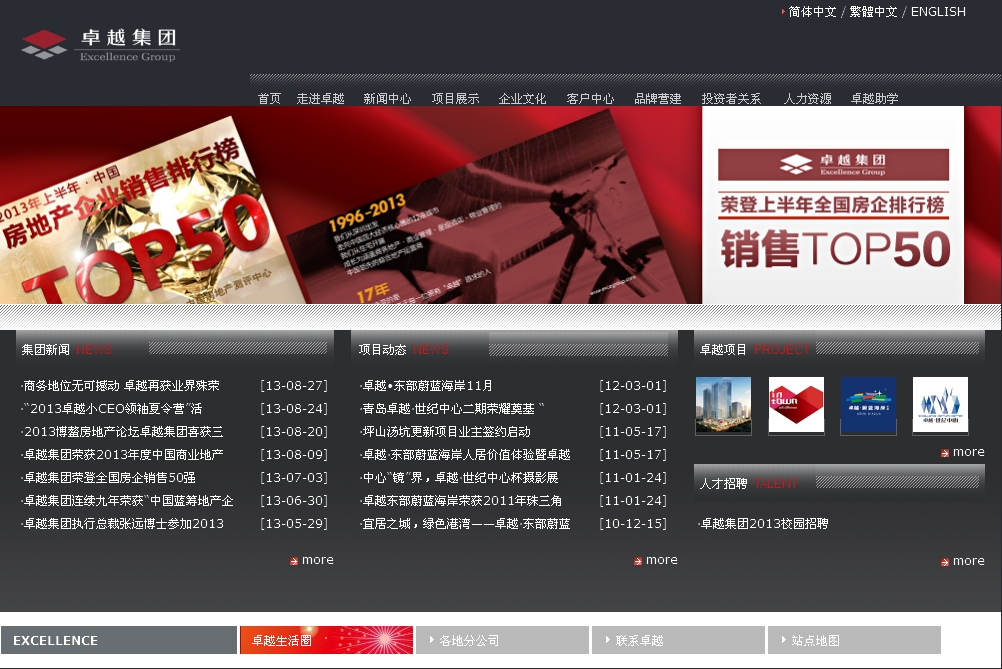Click the more arrow under 项目动态
Image resolution: width=1002 pixels, height=669 pixels.
pyautogui.click(x=656, y=560)
